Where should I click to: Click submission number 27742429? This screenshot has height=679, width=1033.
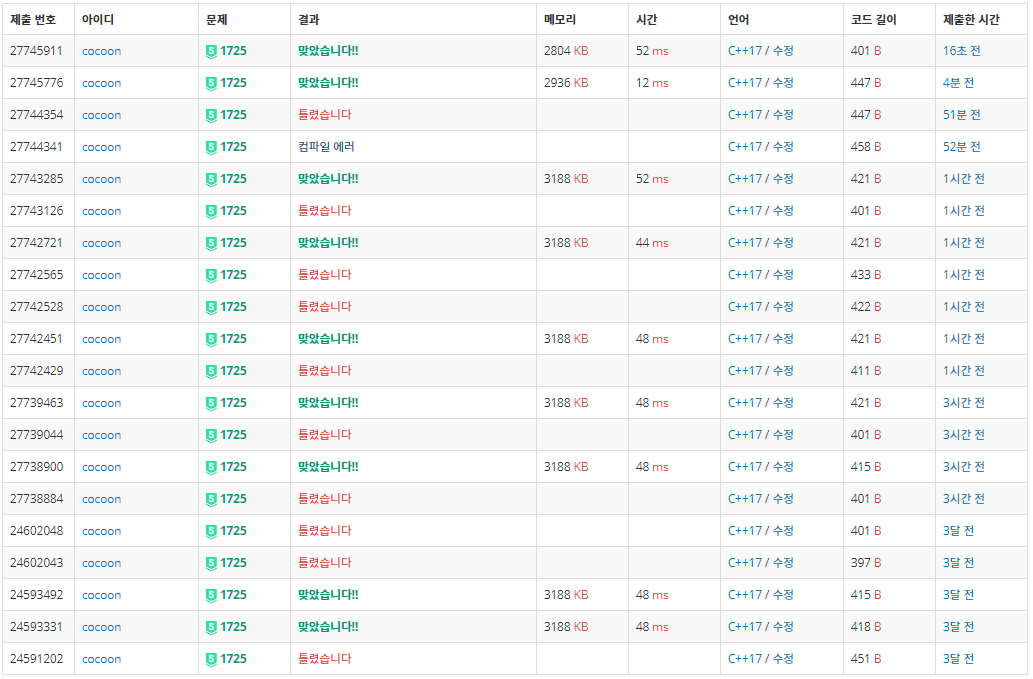coord(37,371)
